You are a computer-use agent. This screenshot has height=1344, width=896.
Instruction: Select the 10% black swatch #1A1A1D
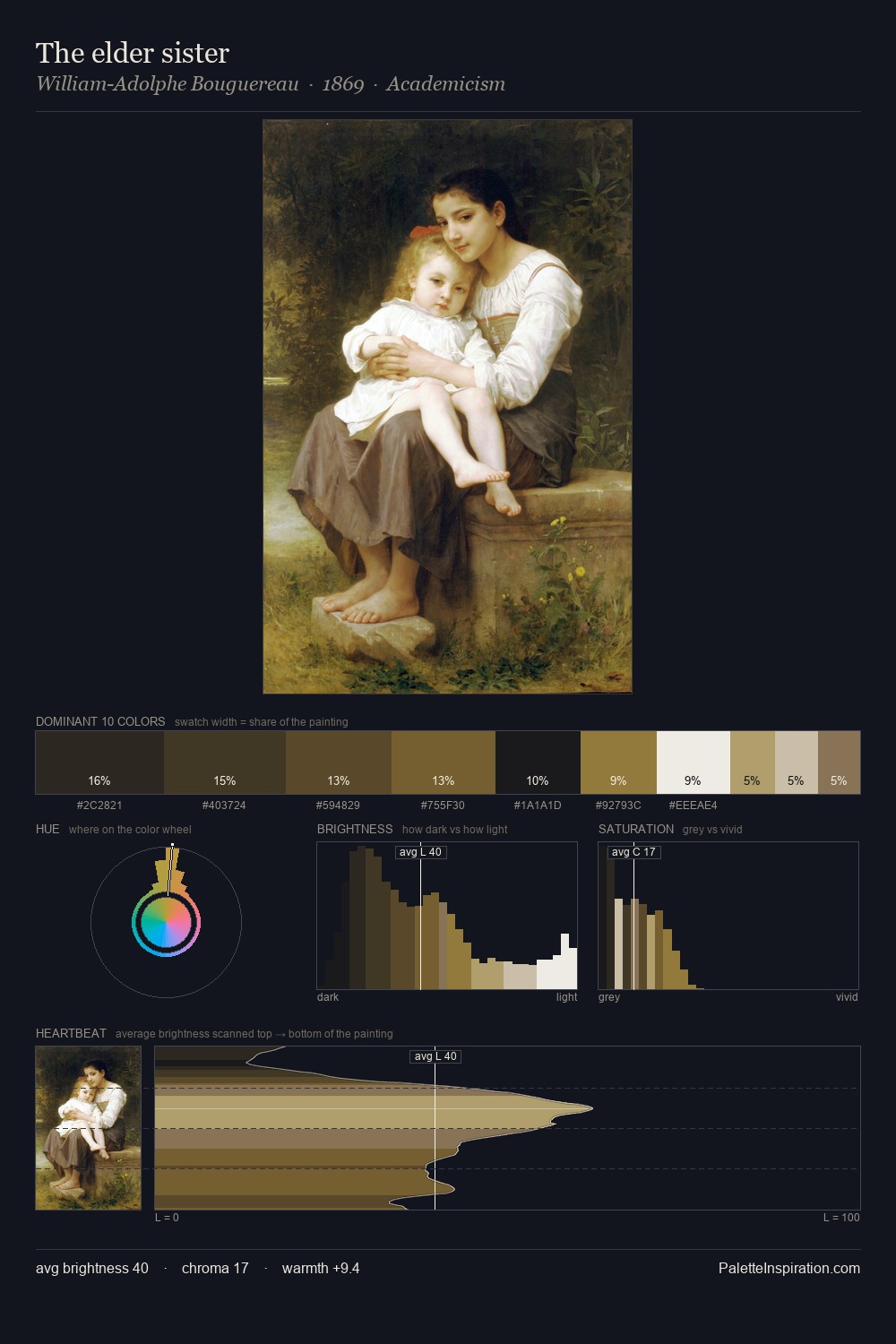[x=538, y=762]
